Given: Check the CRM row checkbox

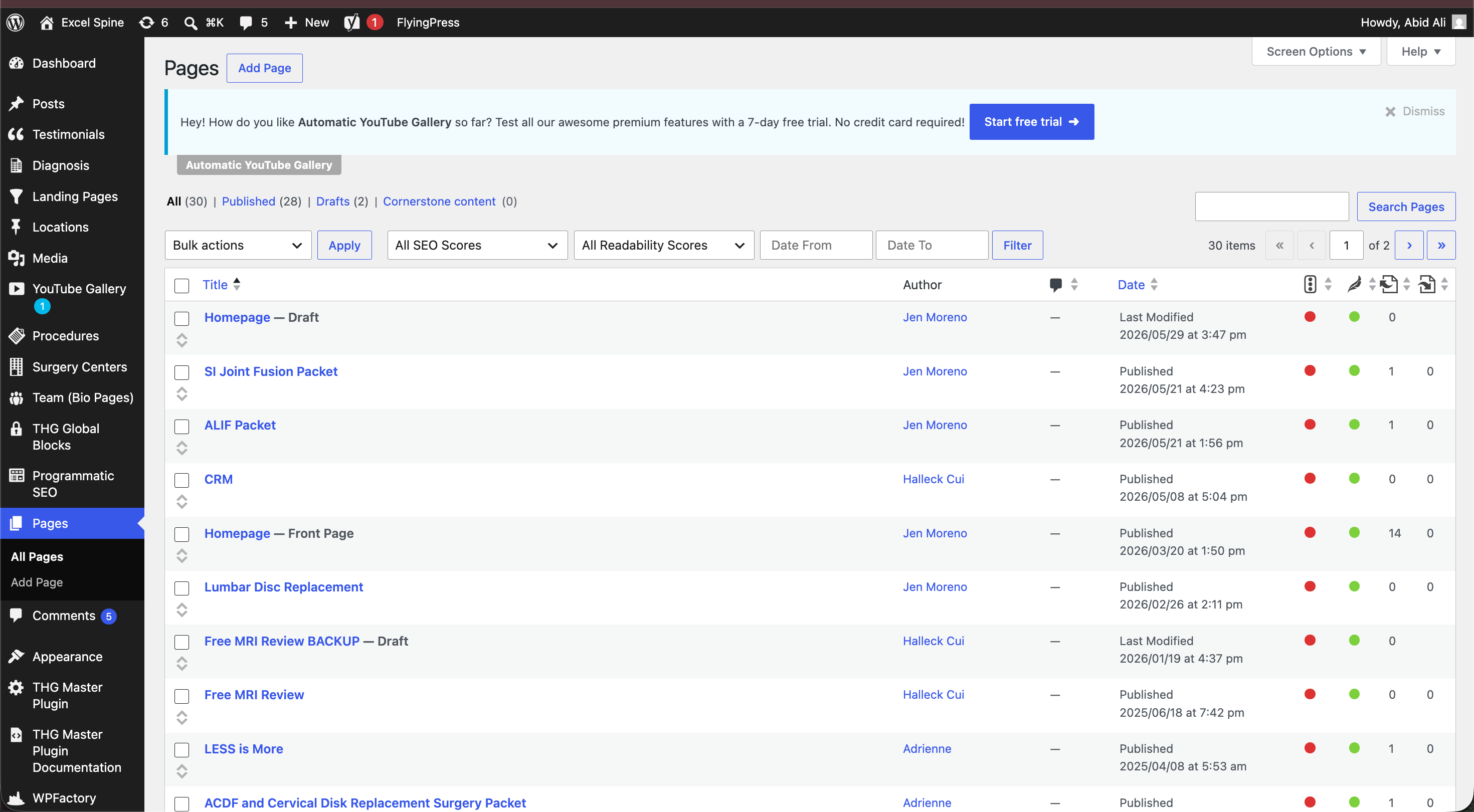Looking at the screenshot, I should pyautogui.click(x=182, y=481).
